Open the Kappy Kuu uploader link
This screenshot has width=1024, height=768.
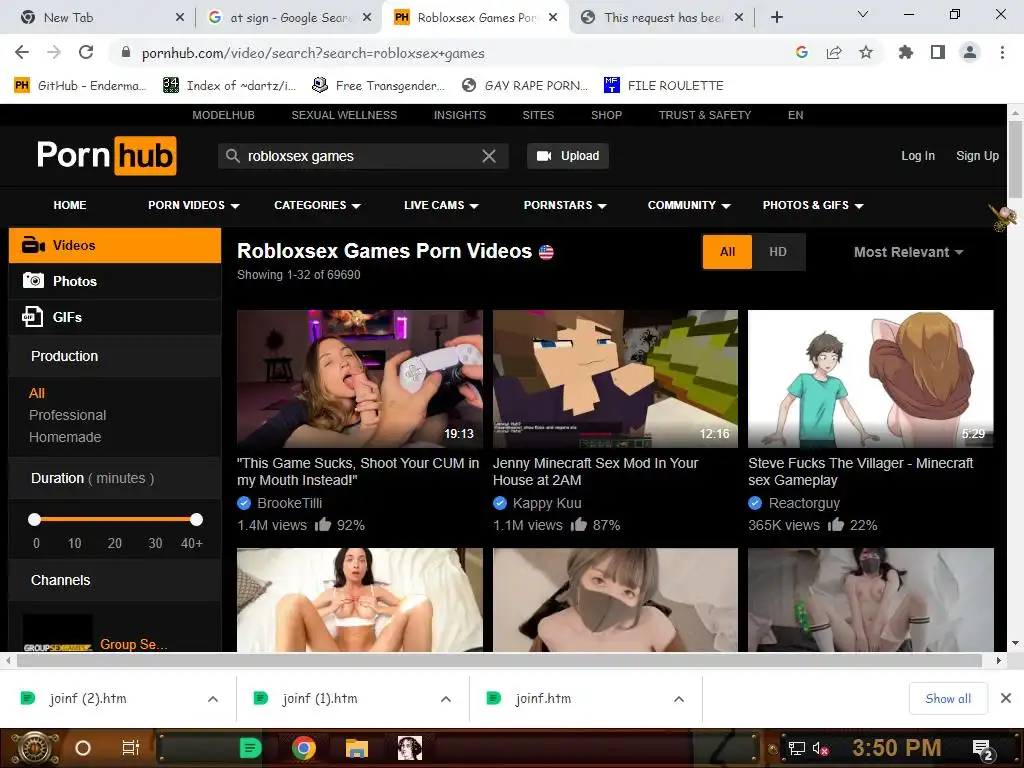pos(547,503)
